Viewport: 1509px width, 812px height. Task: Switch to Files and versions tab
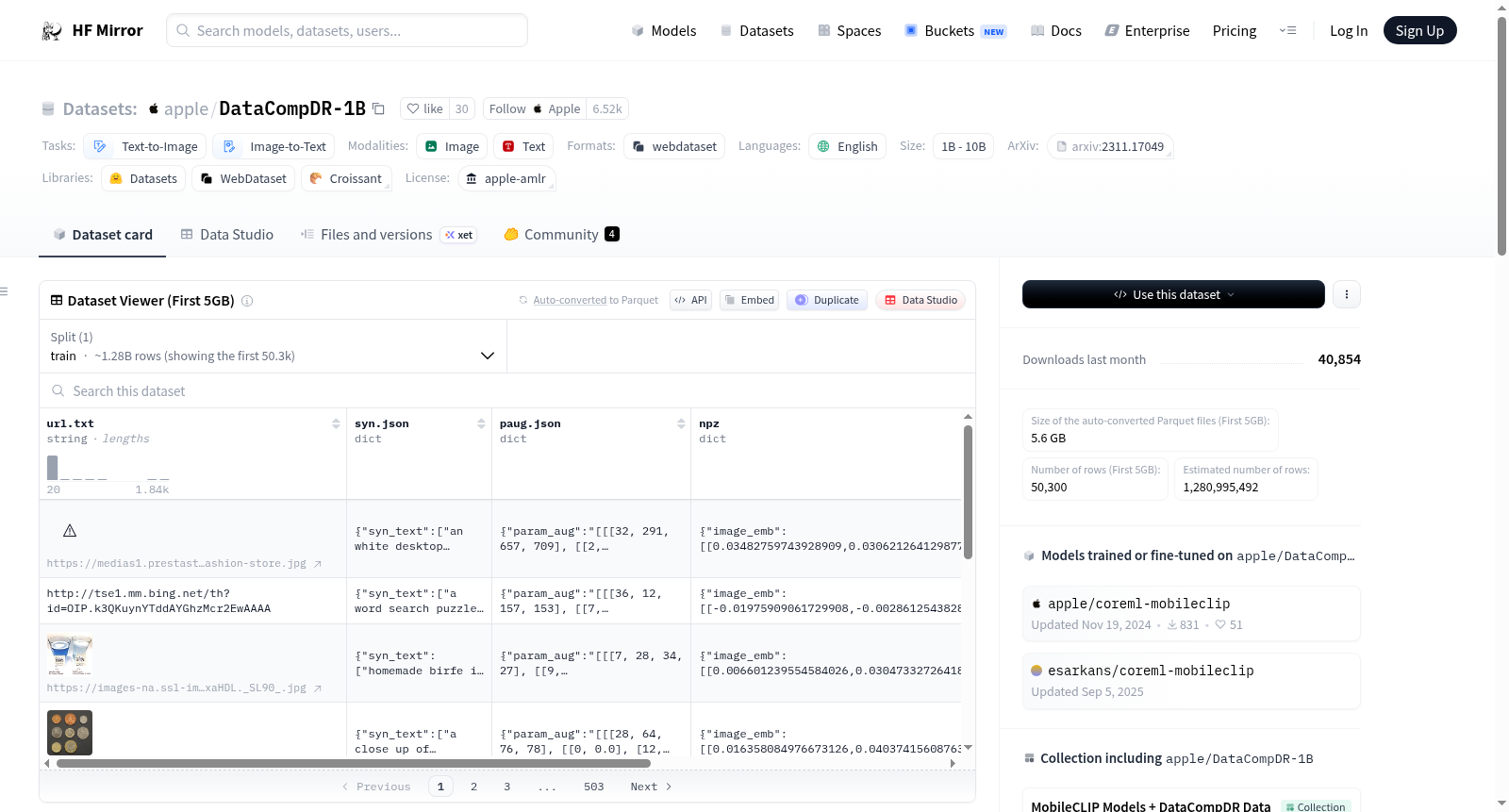point(389,235)
